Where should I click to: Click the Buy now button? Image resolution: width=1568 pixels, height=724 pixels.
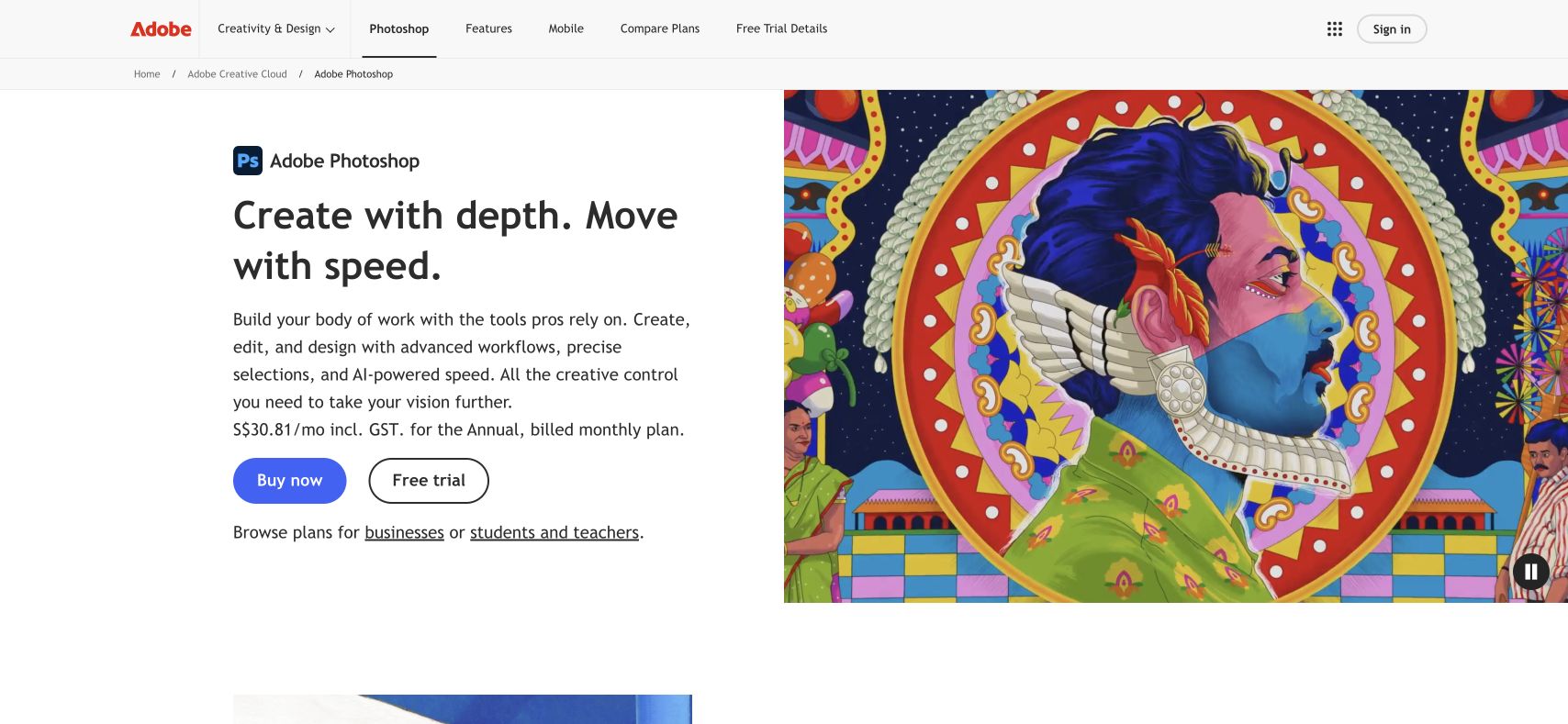(289, 481)
